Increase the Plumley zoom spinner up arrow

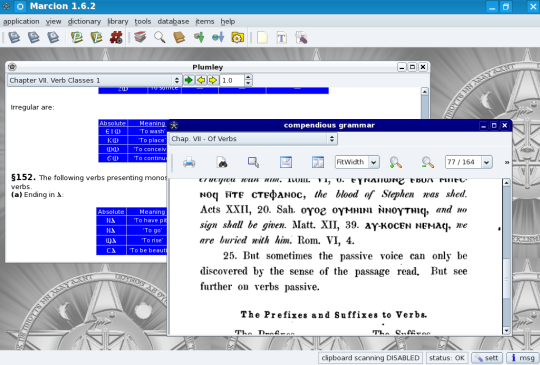point(248,77)
